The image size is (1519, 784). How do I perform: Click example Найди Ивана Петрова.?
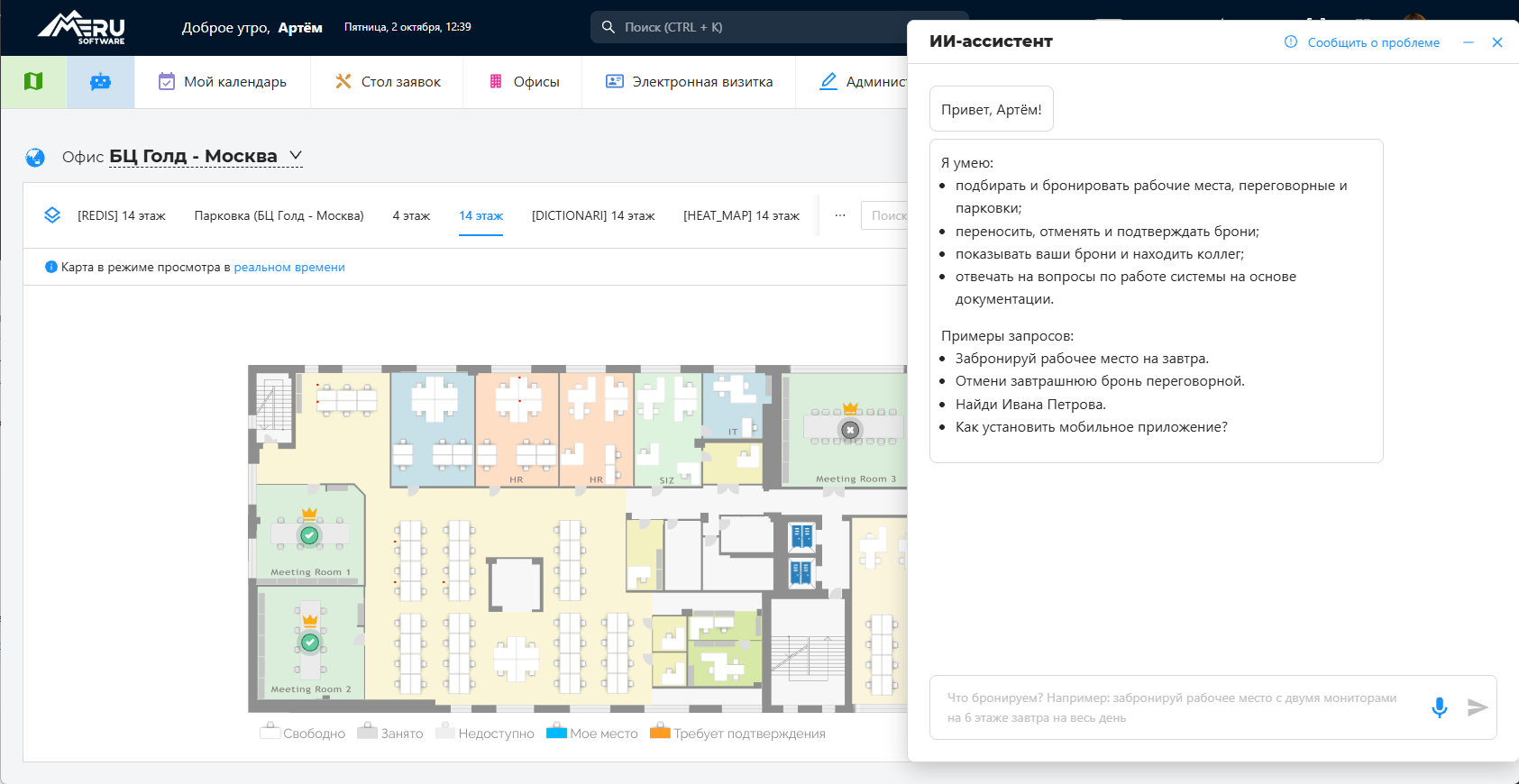tap(1030, 405)
